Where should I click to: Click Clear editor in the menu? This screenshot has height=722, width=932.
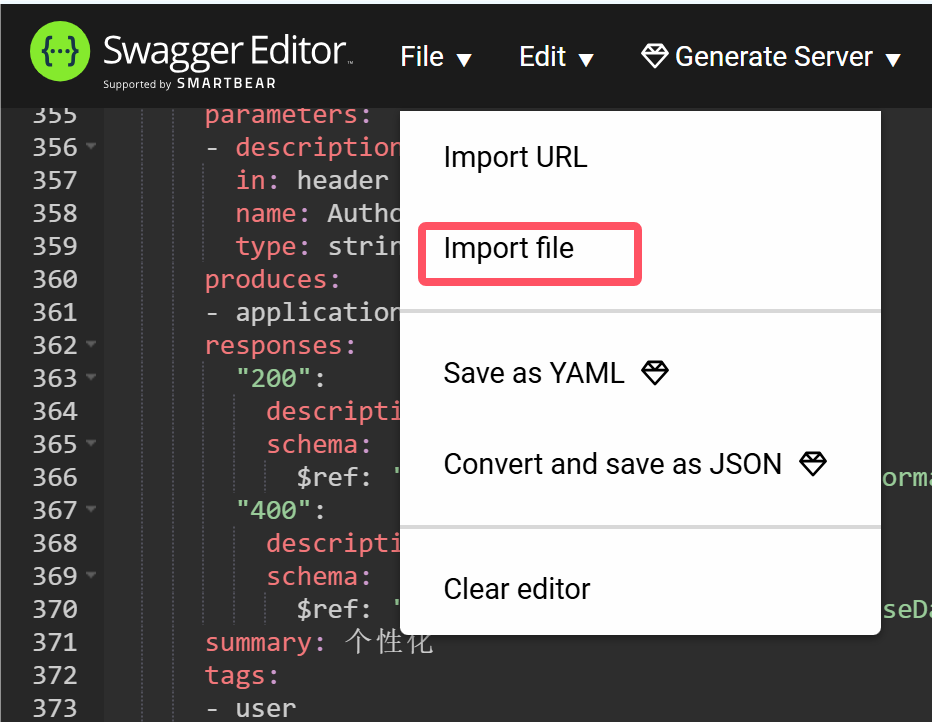pos(517,589)
